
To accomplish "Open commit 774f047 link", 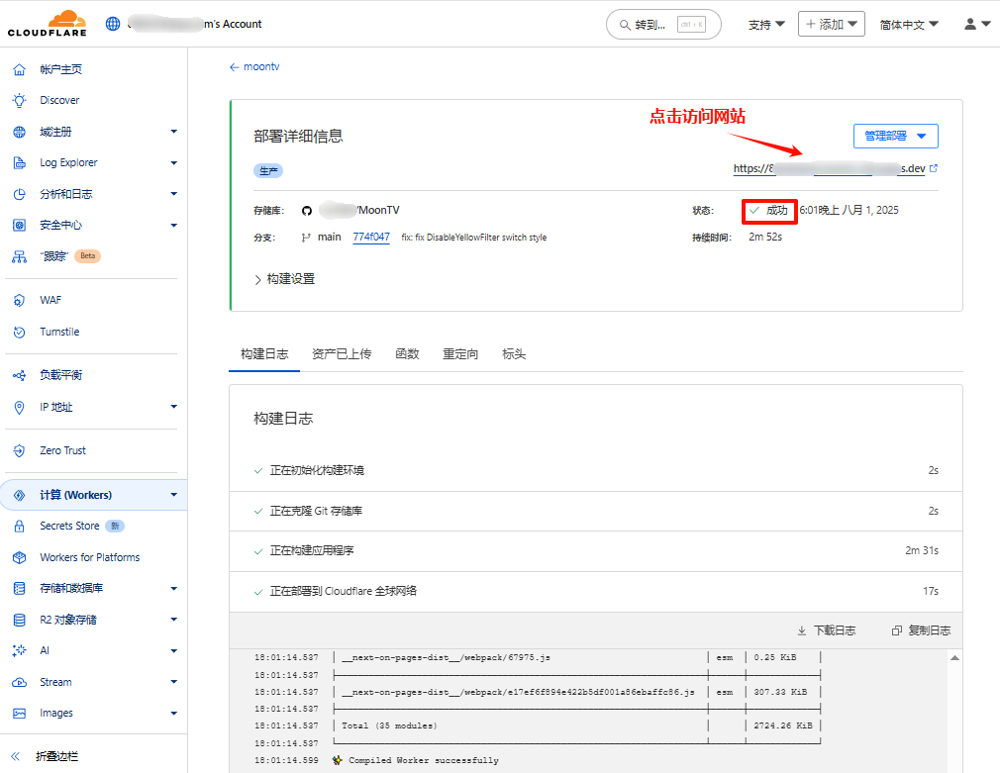I will [371, 237].
